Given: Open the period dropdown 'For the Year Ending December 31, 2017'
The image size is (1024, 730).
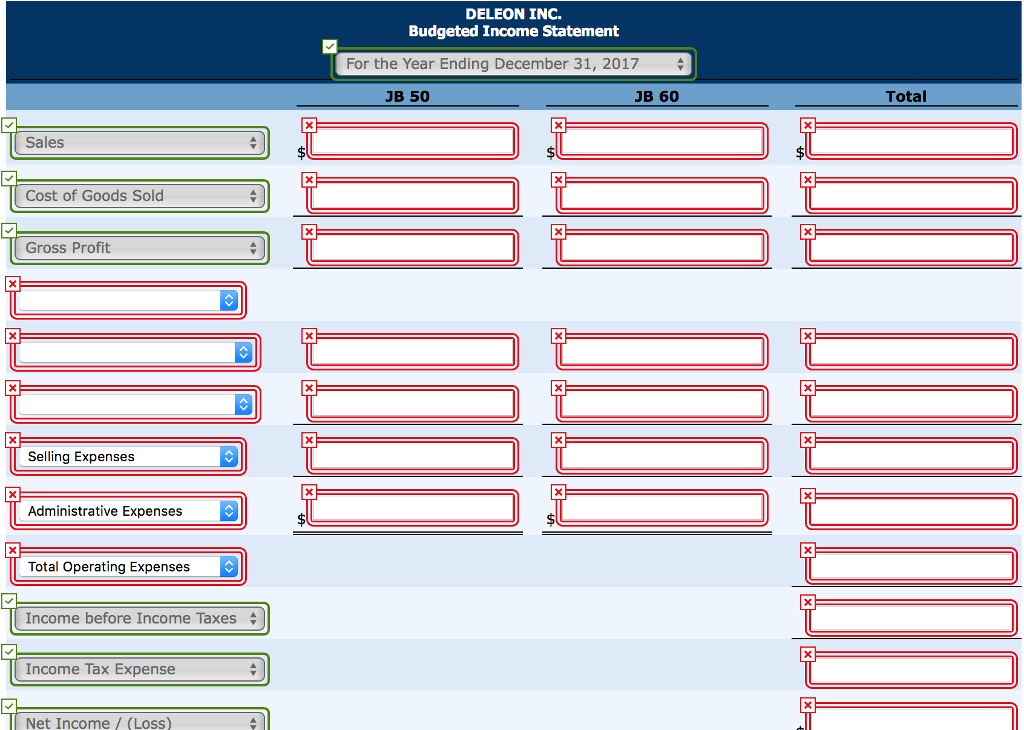Looking at the screenshot, I should coord(513,64).
